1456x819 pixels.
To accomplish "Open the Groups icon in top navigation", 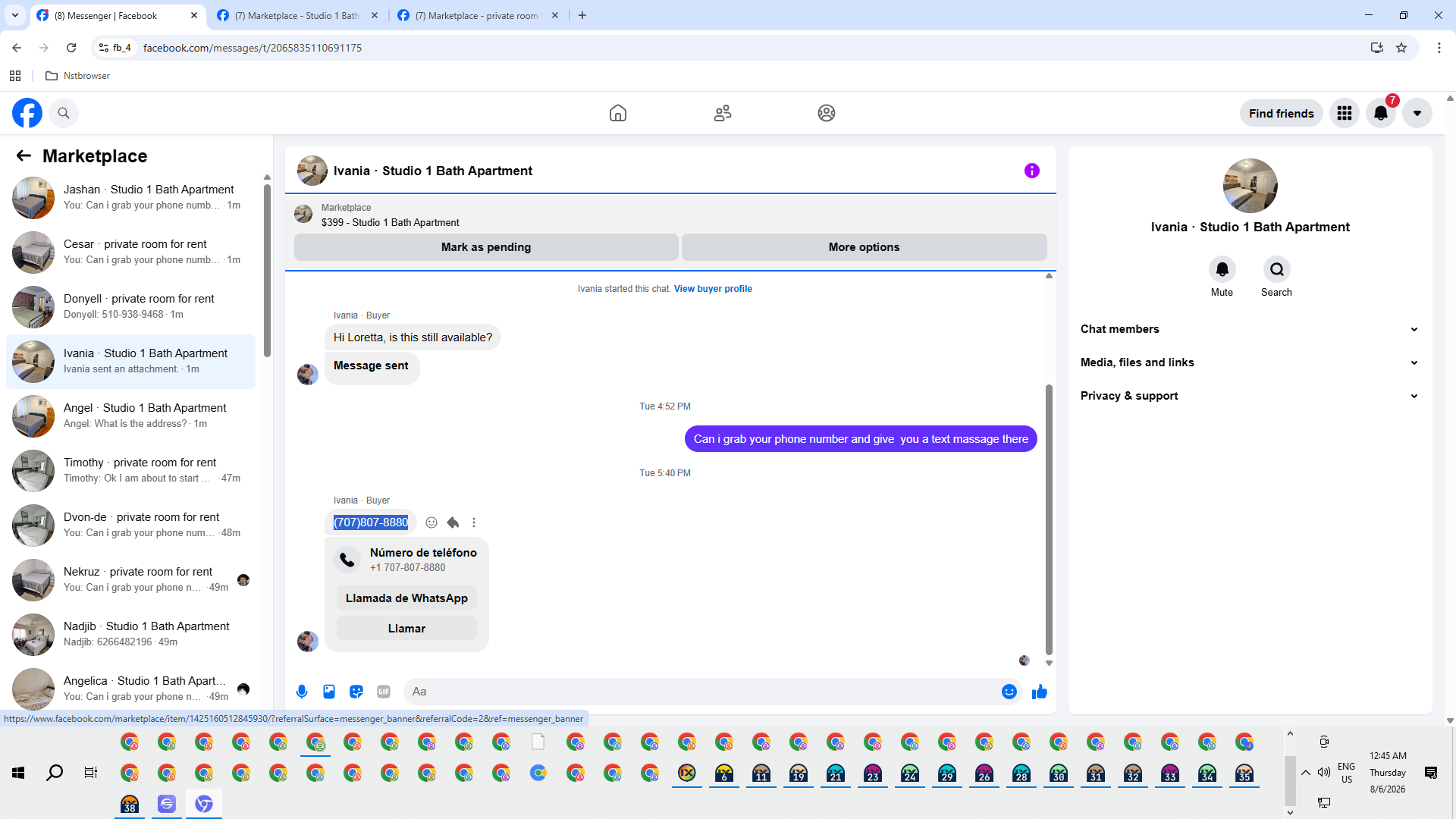I will (x=827, y=113).
